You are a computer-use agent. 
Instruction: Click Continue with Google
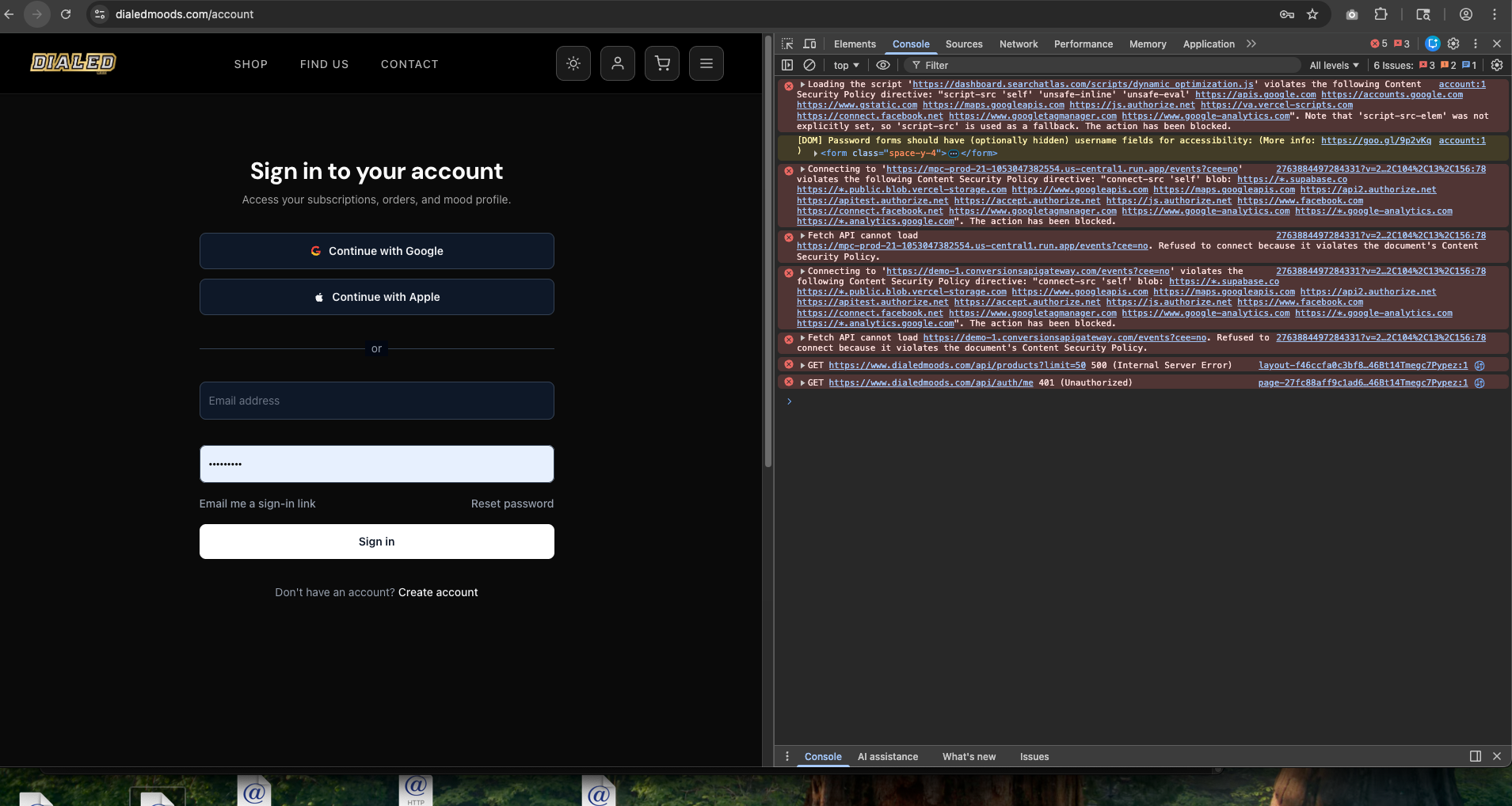(377, 251)
